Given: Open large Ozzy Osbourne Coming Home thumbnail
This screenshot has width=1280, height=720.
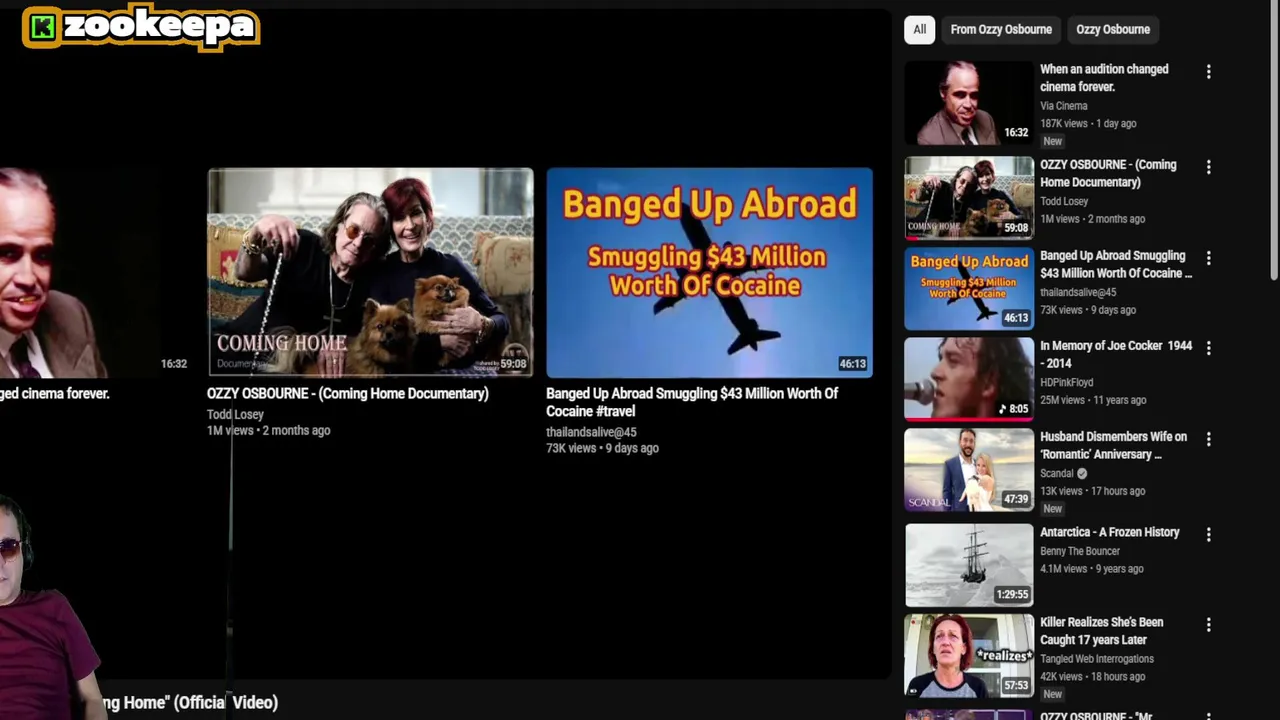Looking at the screenshot, I should (x=370, y=272).
